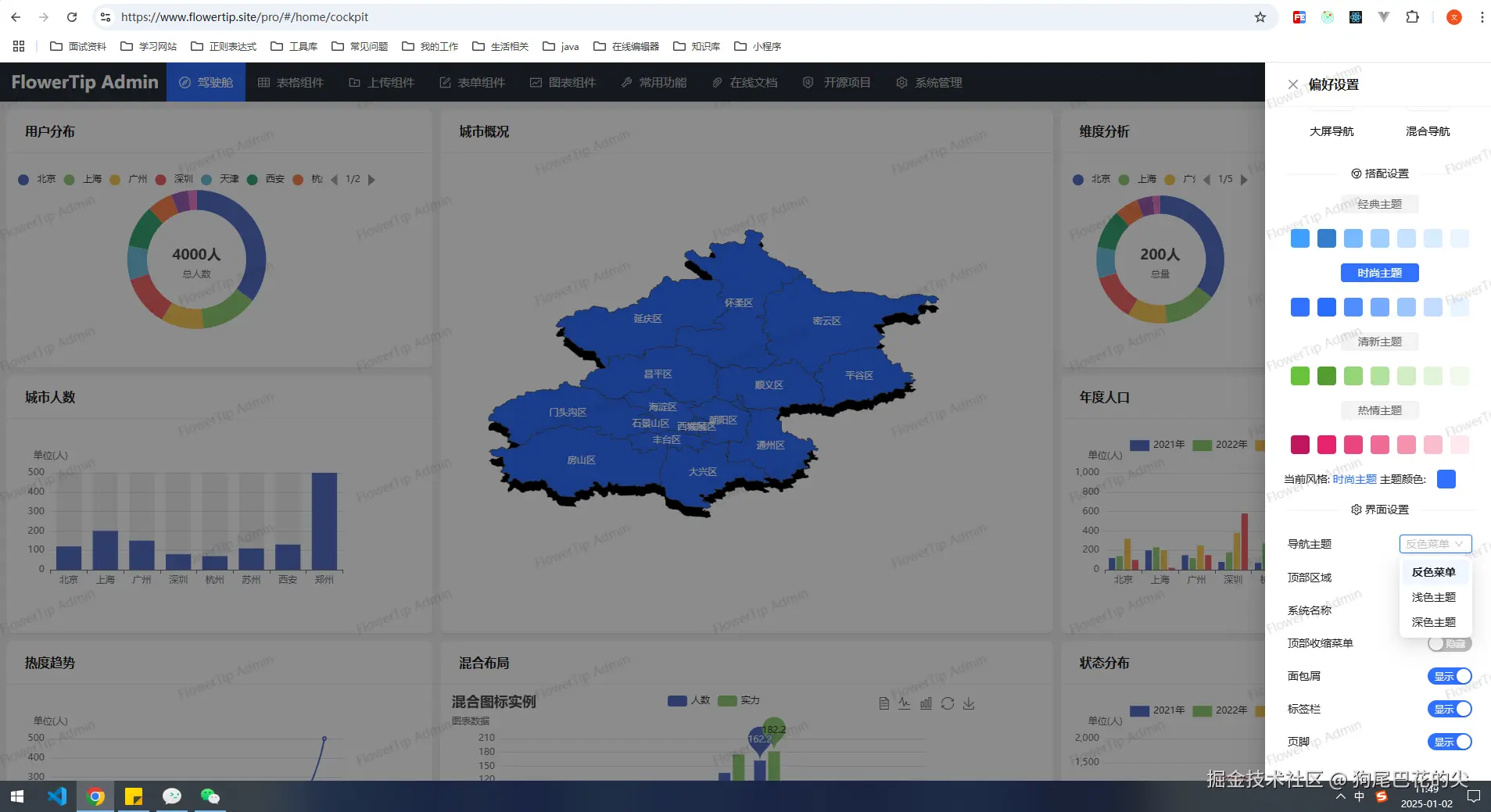
Task: Click the browser address bar URL
Action: pos(244,17)
